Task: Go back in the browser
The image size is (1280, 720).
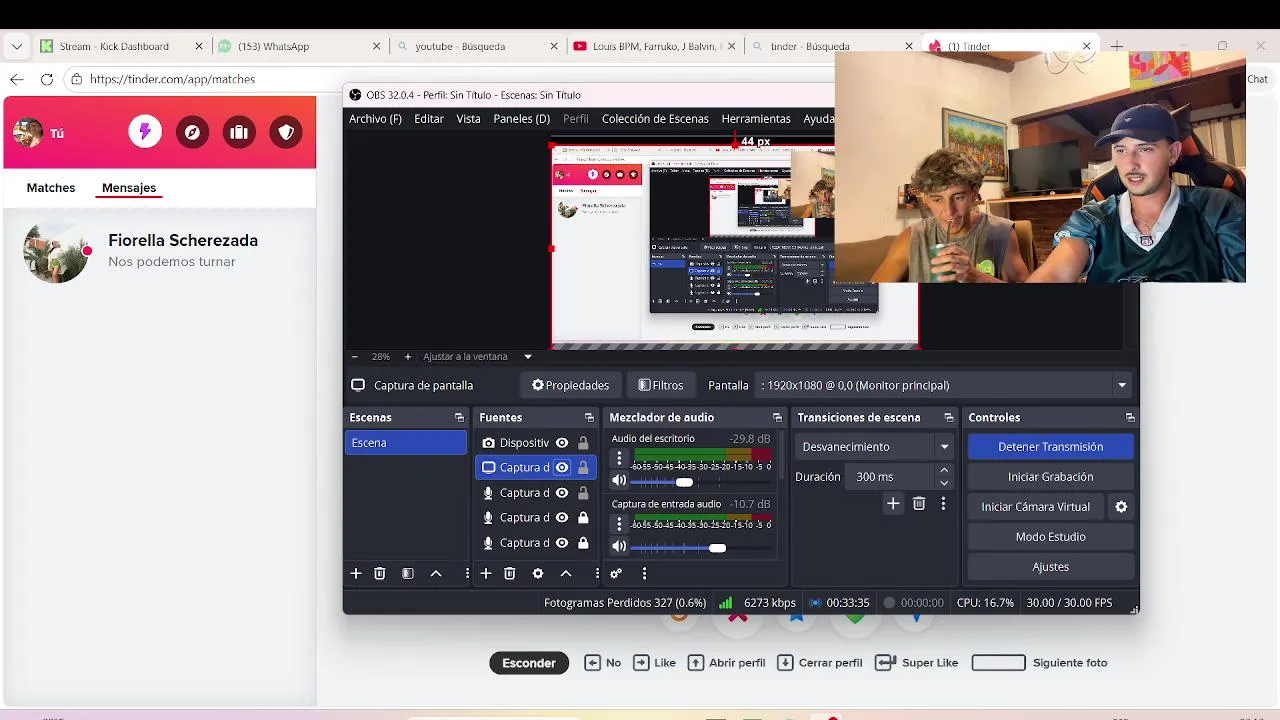Action: [16, 79]
